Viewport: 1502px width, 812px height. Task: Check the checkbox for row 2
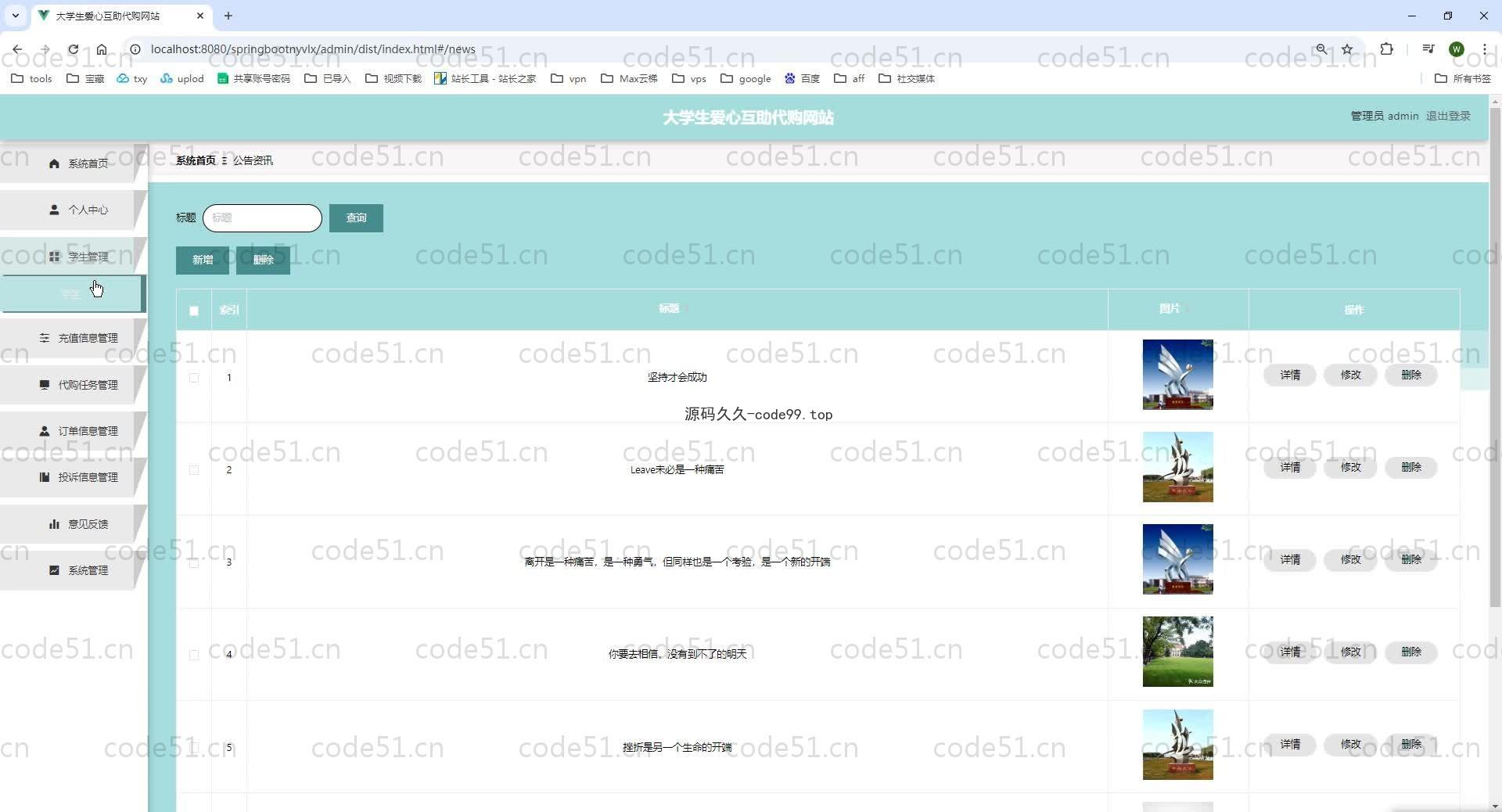tap(194, 470)
